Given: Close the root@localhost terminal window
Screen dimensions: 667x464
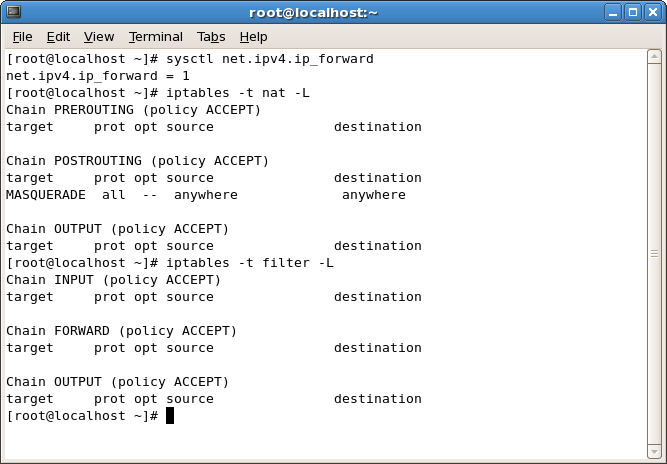Looking at the screenshot, I should 653,12.
